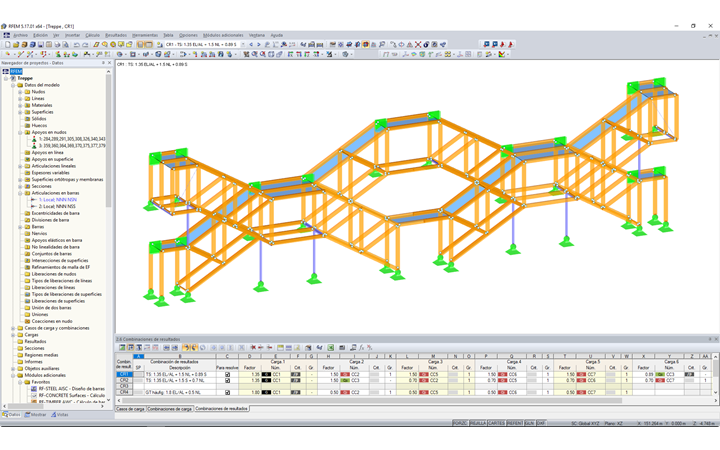Image resolution: width=720 pixels, height=450 pixels.
Task: Go to next load case arrow
Action: (x=259, y=45)
